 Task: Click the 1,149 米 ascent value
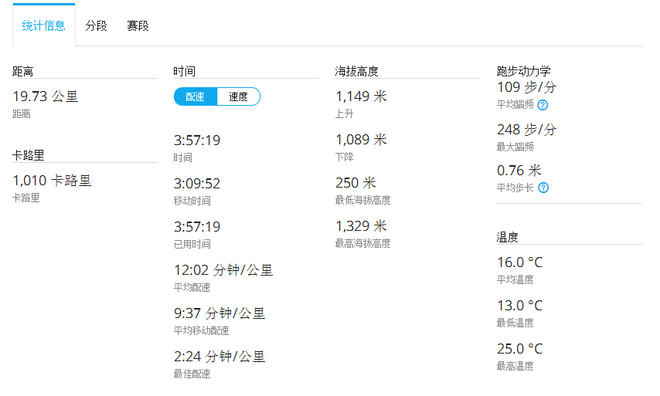(361, 96)
